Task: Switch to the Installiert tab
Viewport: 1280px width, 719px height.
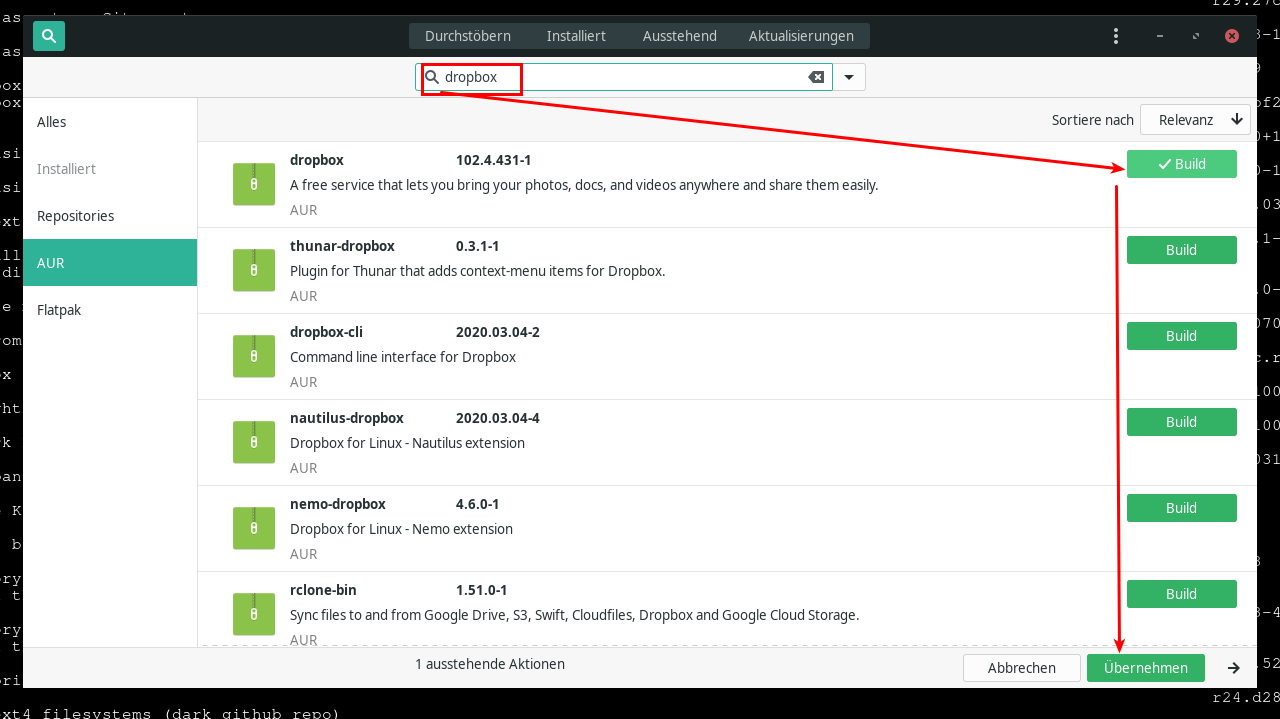Action: pyautogui.click(x=576, y=36)
